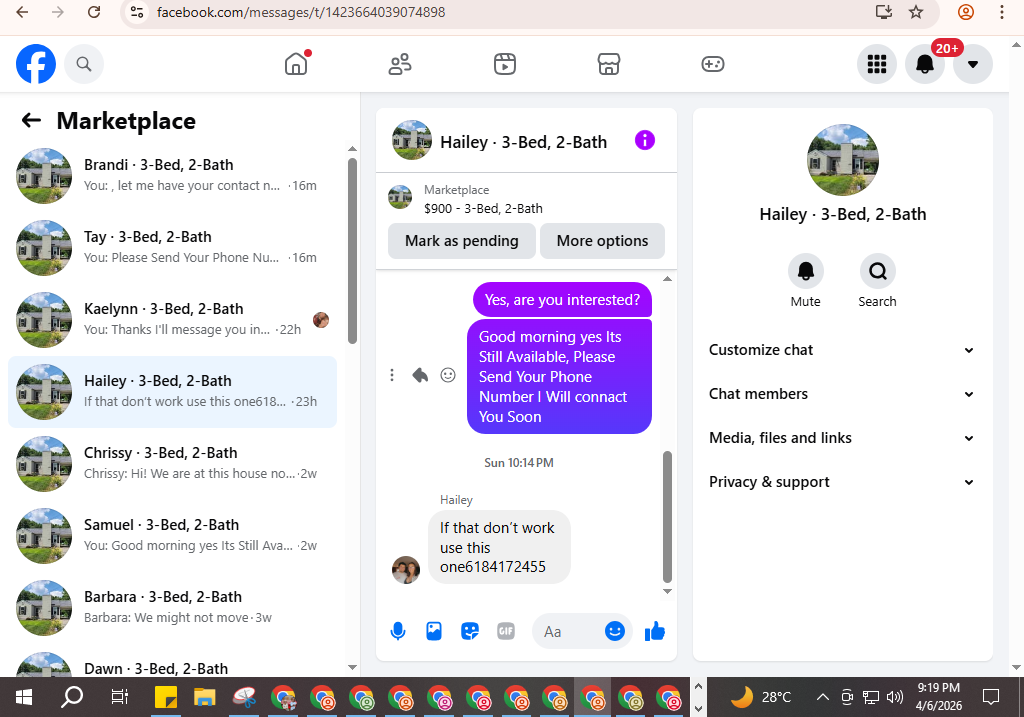Choose a sticker icon
1024x717 pixels.
point(470,631)
